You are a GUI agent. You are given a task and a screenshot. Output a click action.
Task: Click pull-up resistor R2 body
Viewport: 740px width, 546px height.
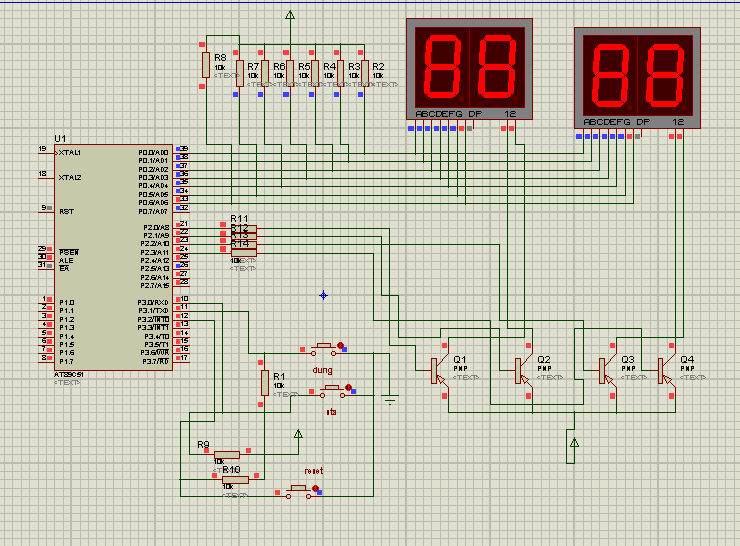point(365,72)
